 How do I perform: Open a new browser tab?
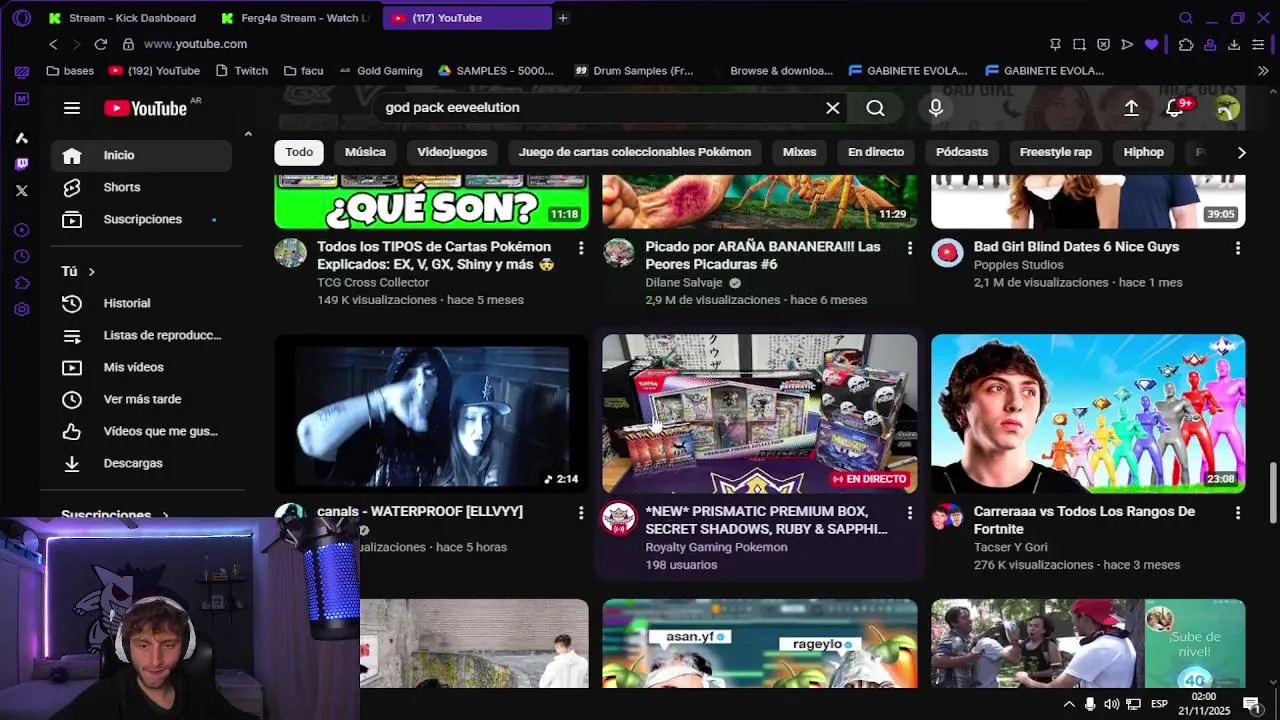pyautogui.click(x=563, y=18)
